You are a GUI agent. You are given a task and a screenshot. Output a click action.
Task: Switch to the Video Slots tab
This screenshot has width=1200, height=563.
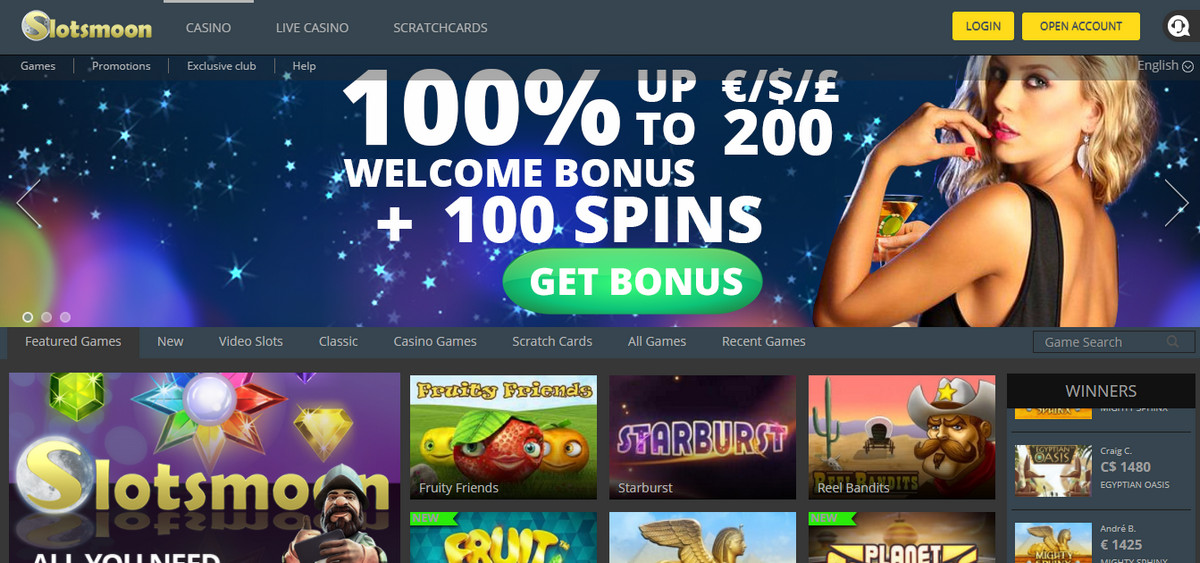coord(251,341)
